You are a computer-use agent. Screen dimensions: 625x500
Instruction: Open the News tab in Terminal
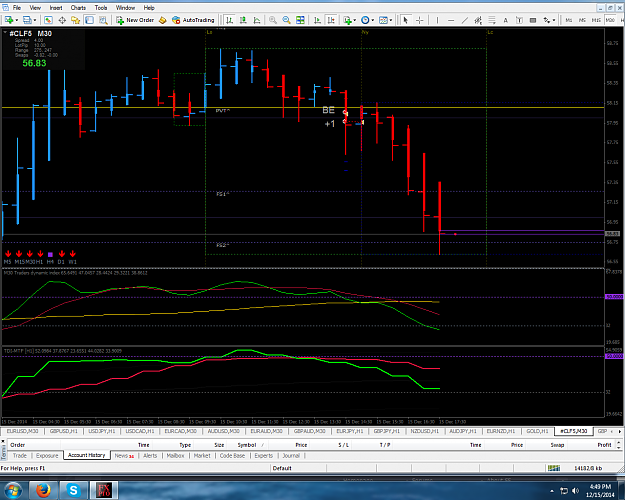click(x=124, y=455)
